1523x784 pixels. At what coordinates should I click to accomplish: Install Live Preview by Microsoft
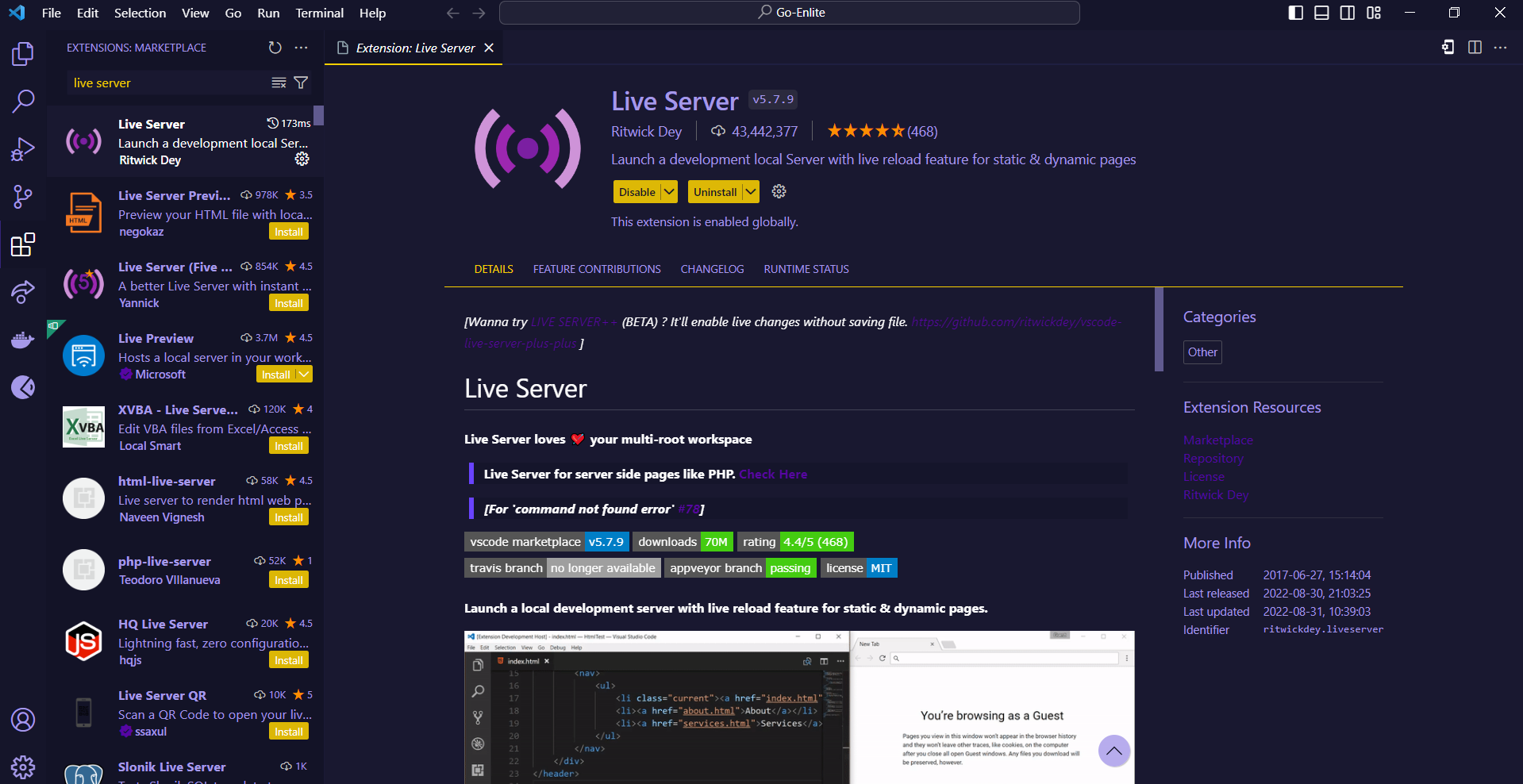tap(276, 375)
